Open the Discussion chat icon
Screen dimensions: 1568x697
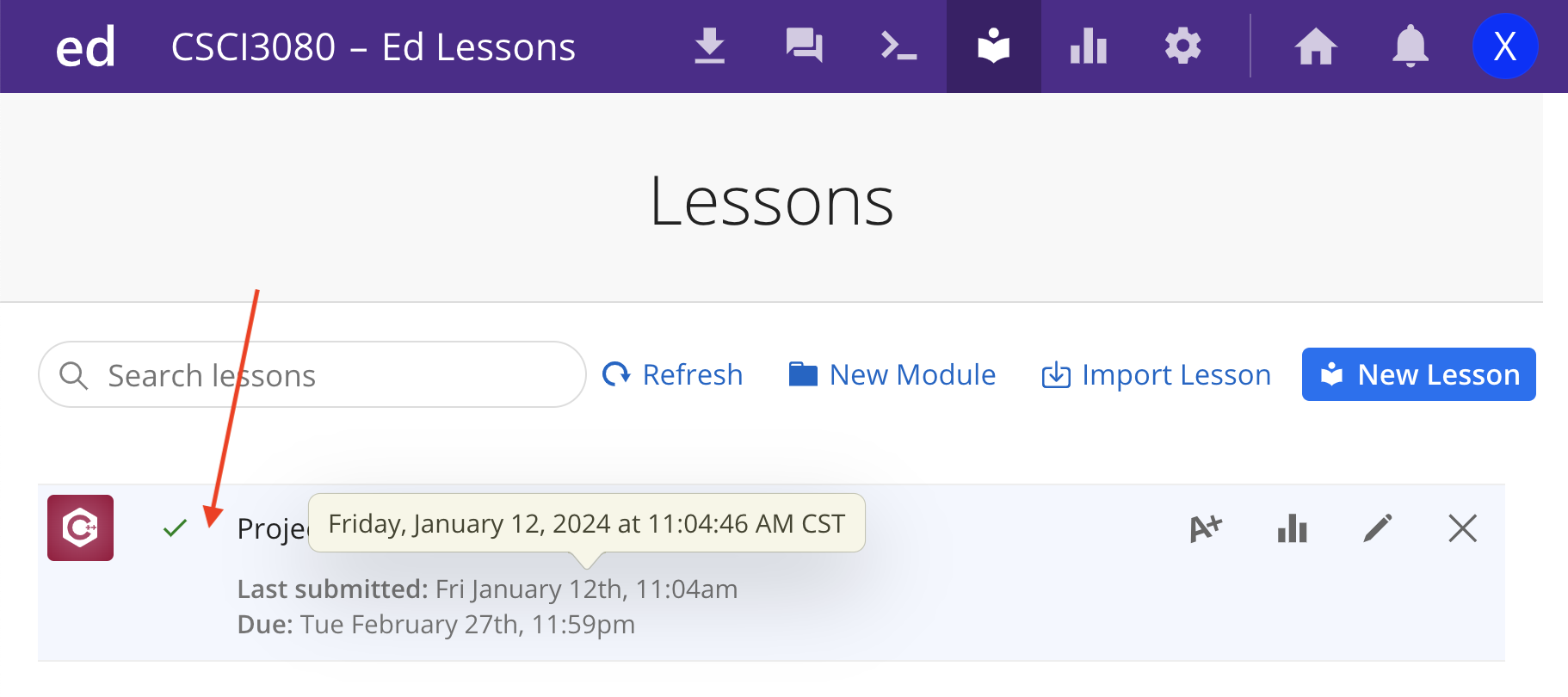click(804, 46)
